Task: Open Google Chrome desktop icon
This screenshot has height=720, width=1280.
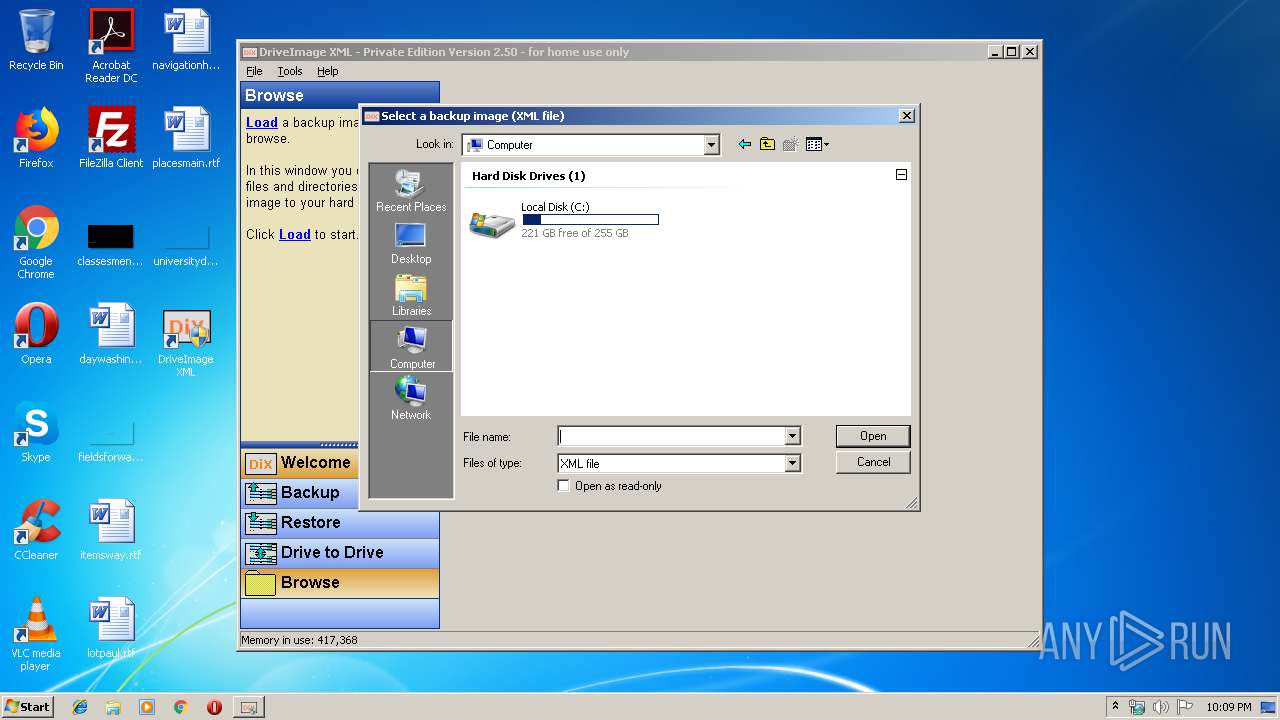Action: (x=36, y=242)
